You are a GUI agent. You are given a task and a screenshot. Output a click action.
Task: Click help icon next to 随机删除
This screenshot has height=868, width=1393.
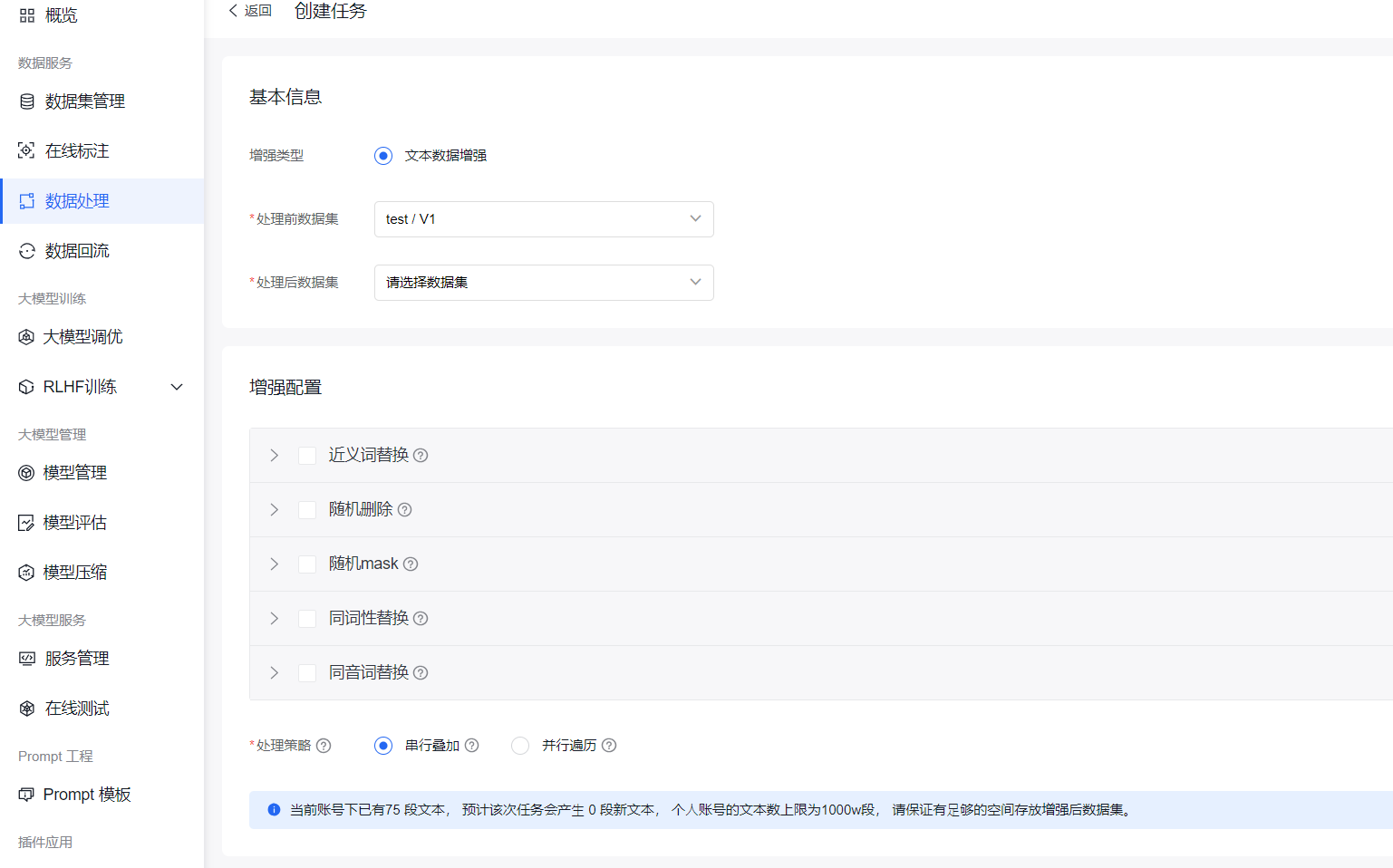[x=405, y=510]
